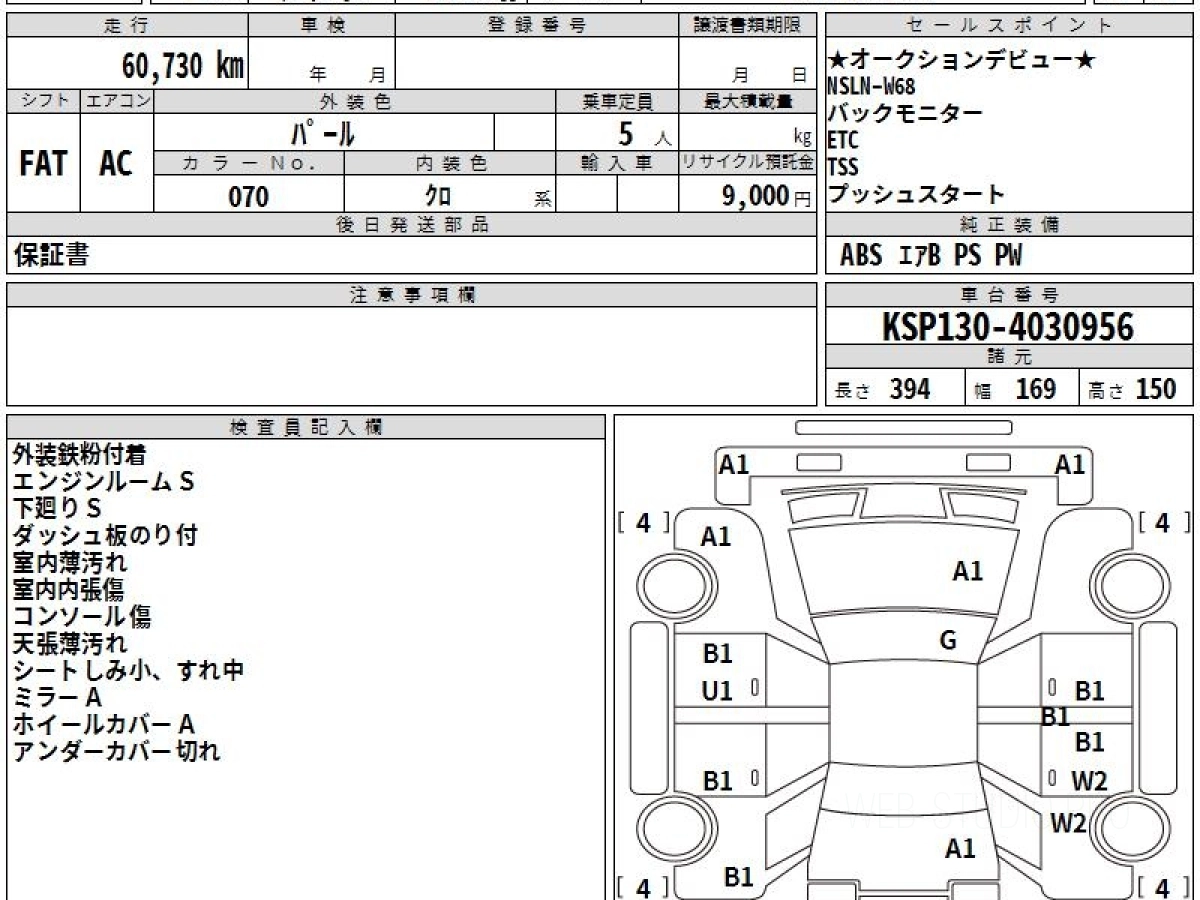Select the 内装色 header

(x=449, y=163)
